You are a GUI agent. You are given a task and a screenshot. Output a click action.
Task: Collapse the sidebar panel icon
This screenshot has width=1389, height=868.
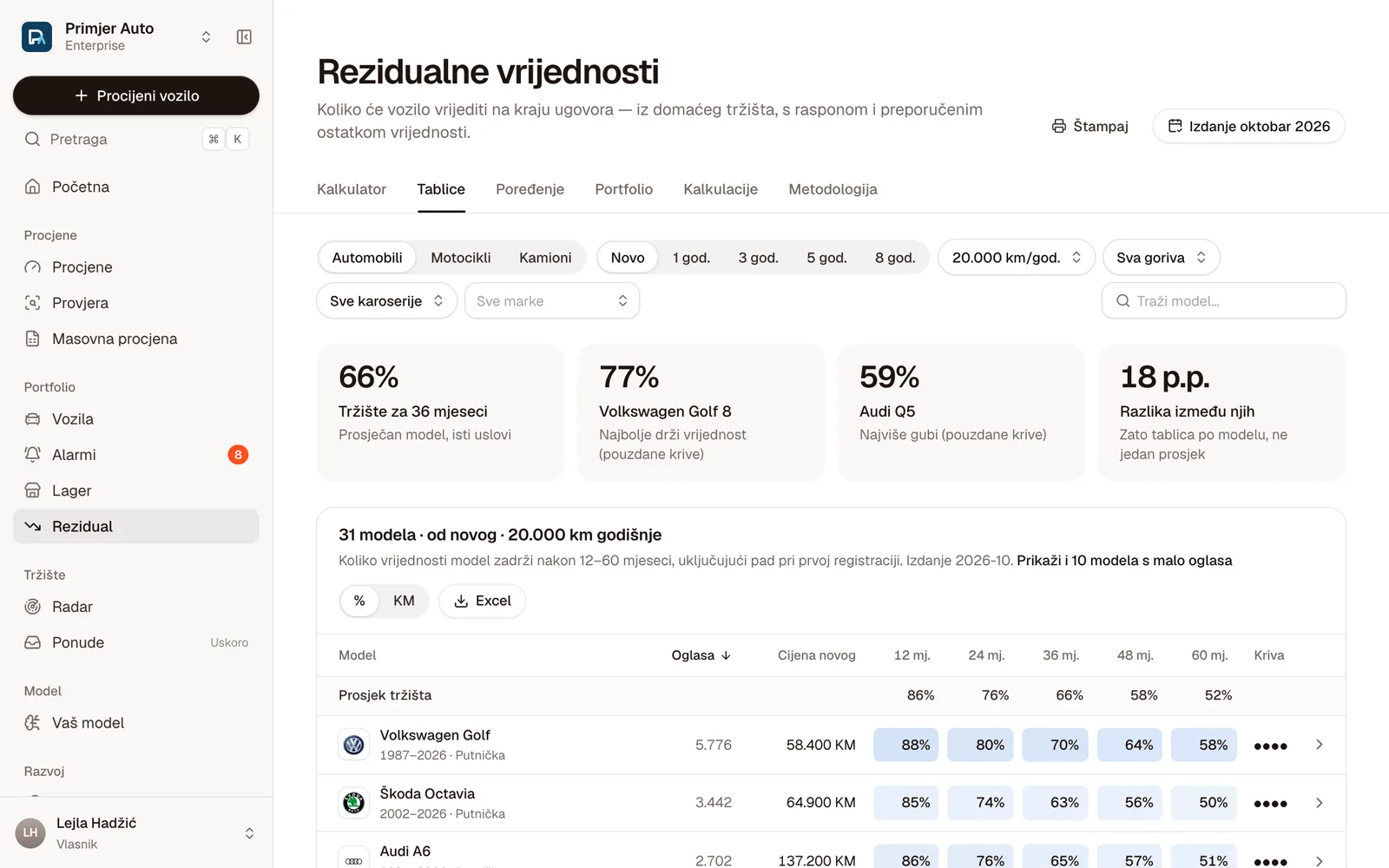coord(244,36)
